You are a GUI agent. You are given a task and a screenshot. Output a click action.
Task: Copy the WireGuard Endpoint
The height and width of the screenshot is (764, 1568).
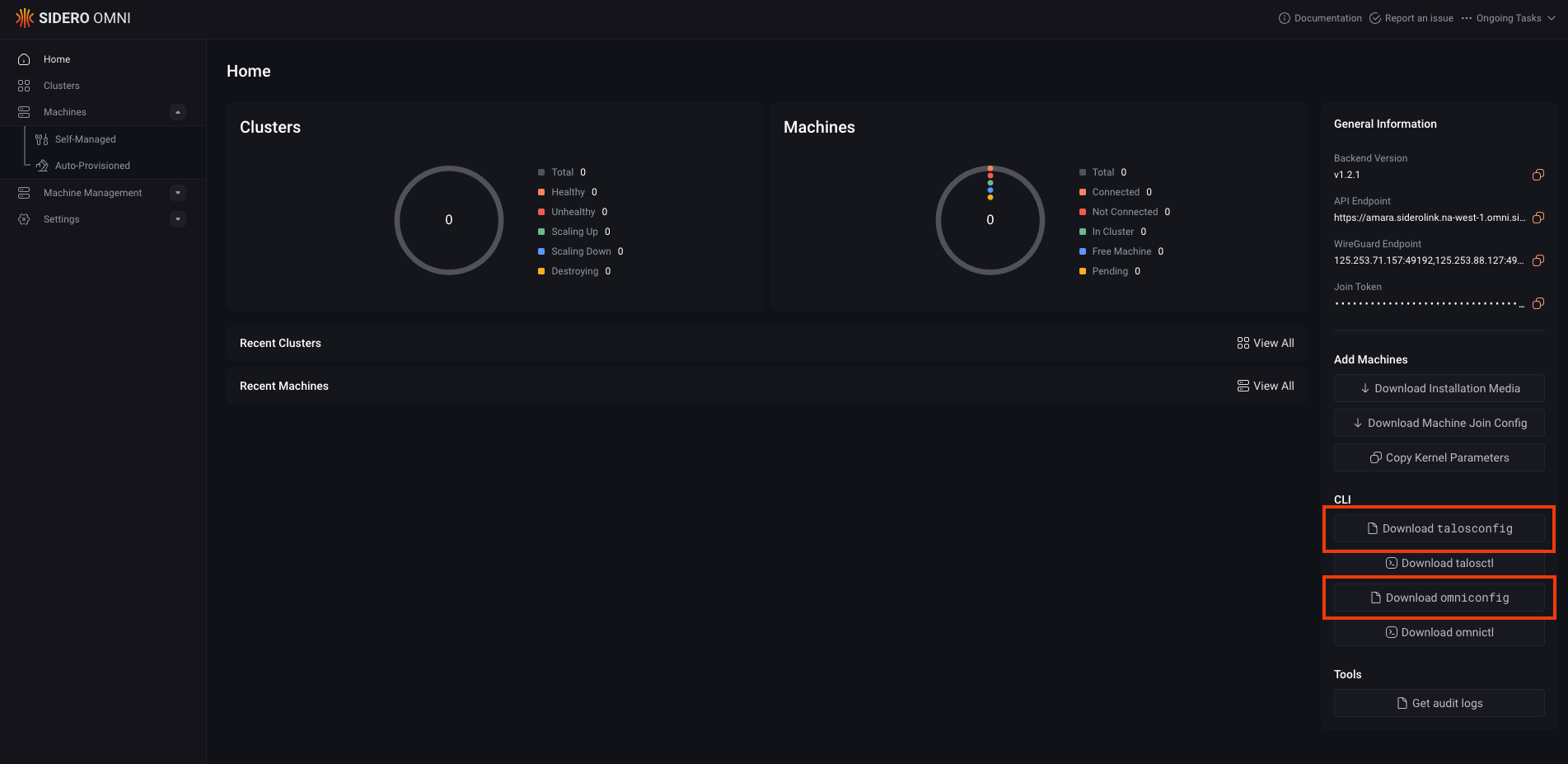pyautogui.click(x=1538, y=260)
